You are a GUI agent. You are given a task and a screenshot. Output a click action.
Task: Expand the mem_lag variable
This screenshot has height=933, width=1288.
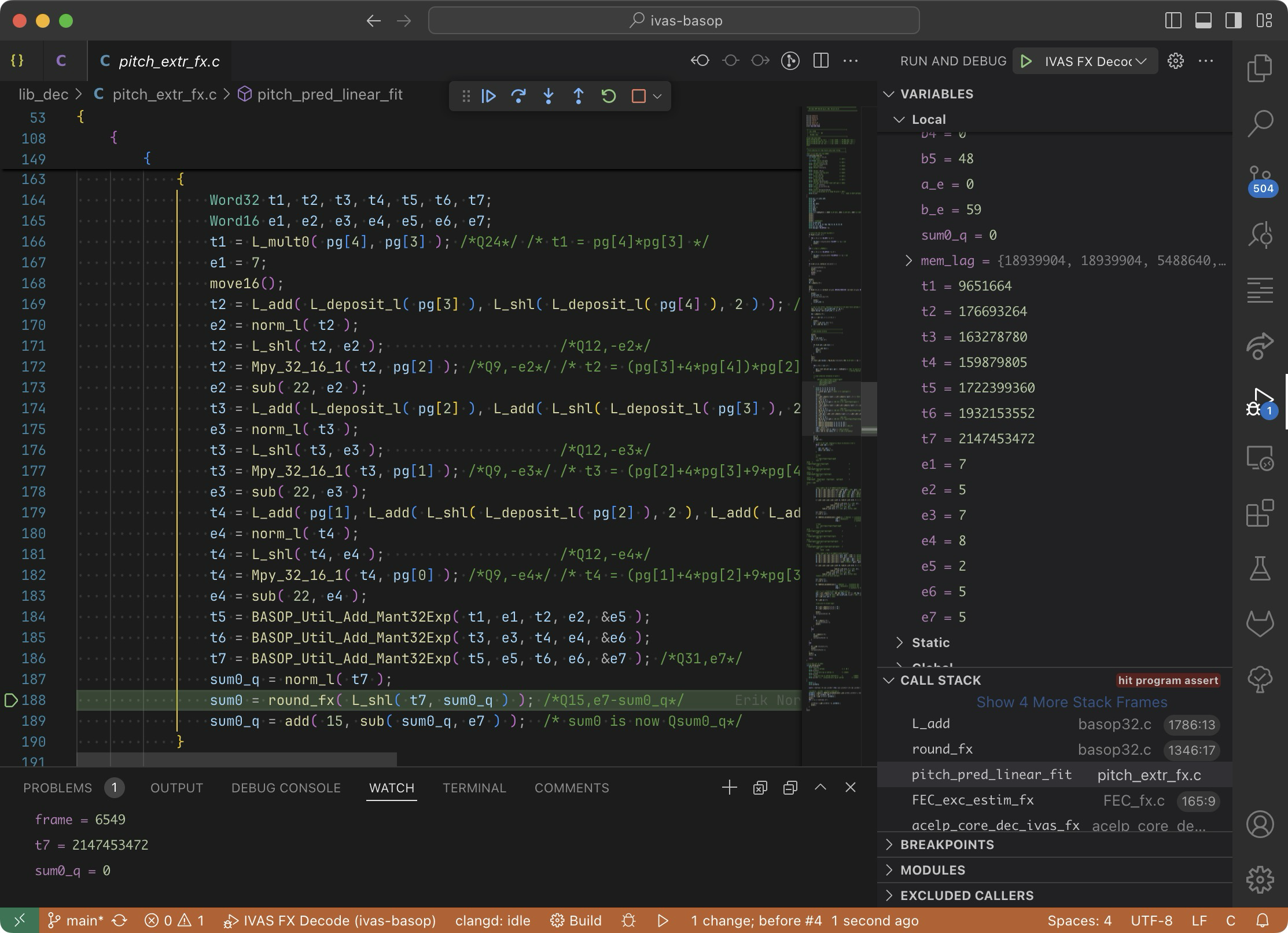tap(908, 260)
